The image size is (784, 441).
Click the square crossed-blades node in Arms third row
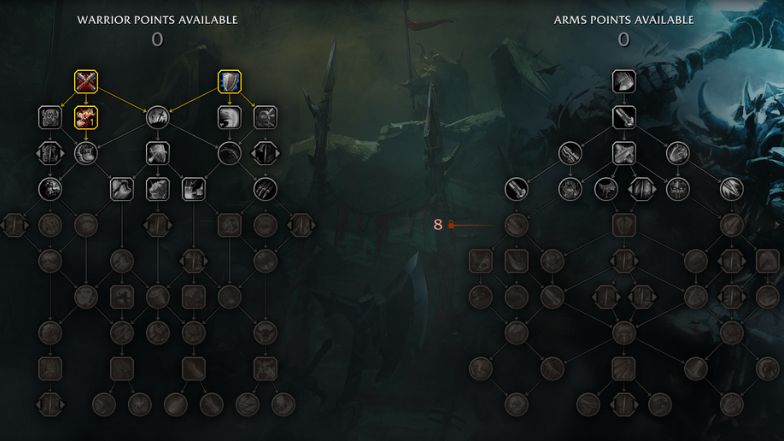[x=624, y=154]
